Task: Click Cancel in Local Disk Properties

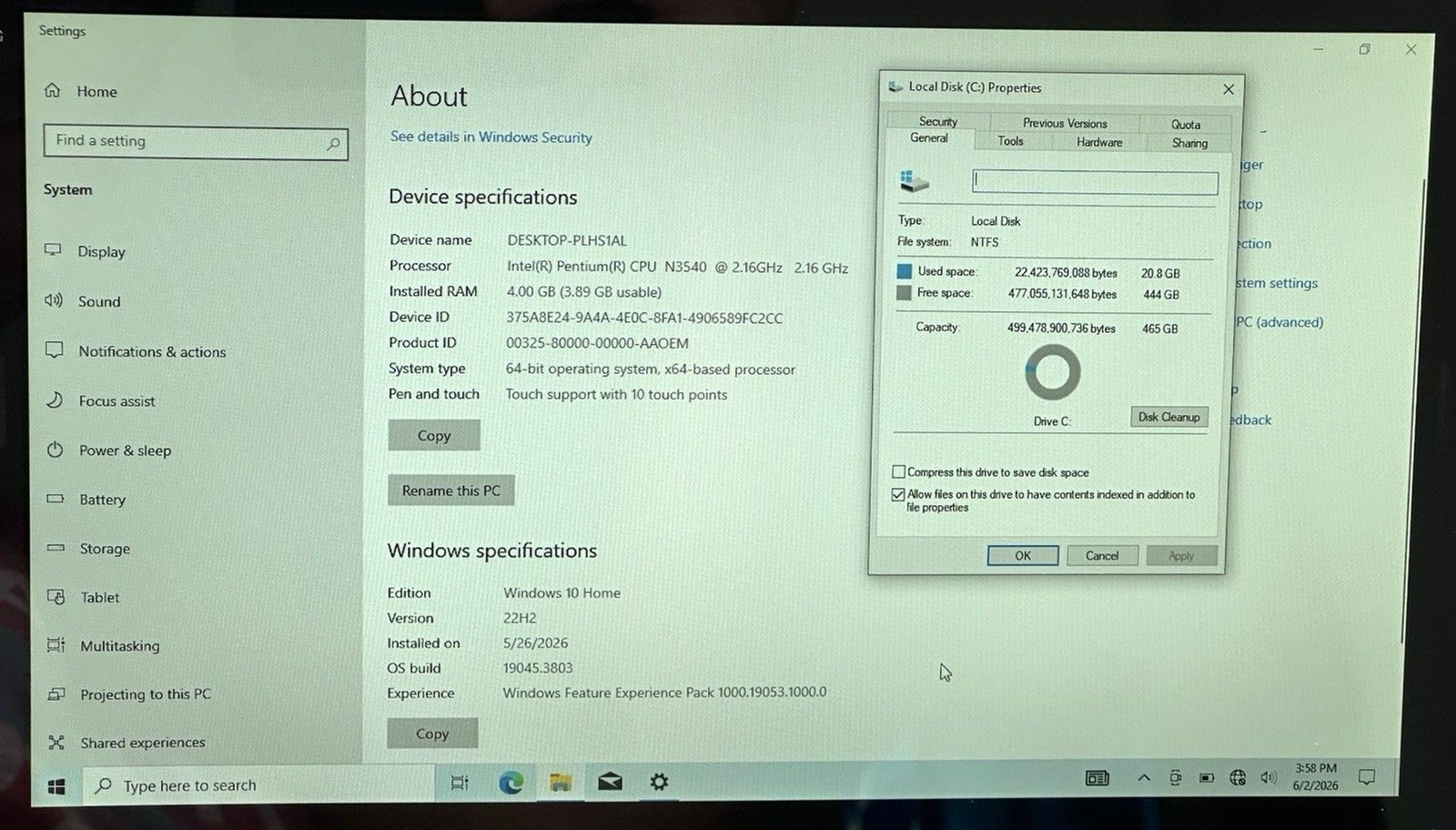Action: [1102, 555]
